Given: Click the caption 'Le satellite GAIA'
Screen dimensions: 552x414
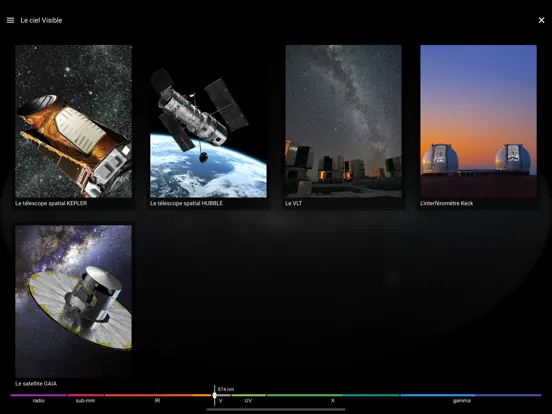Looking at the screenshot, I should click(36, 383).
